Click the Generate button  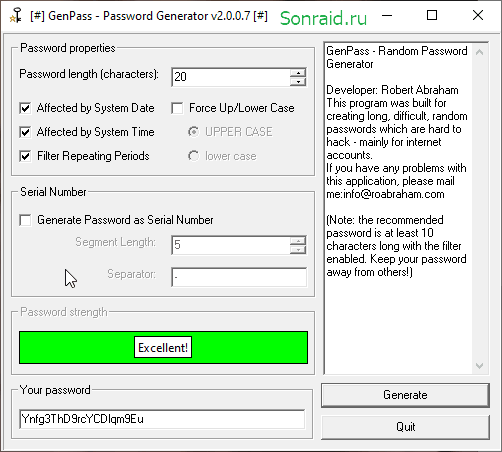pos(405,395)
